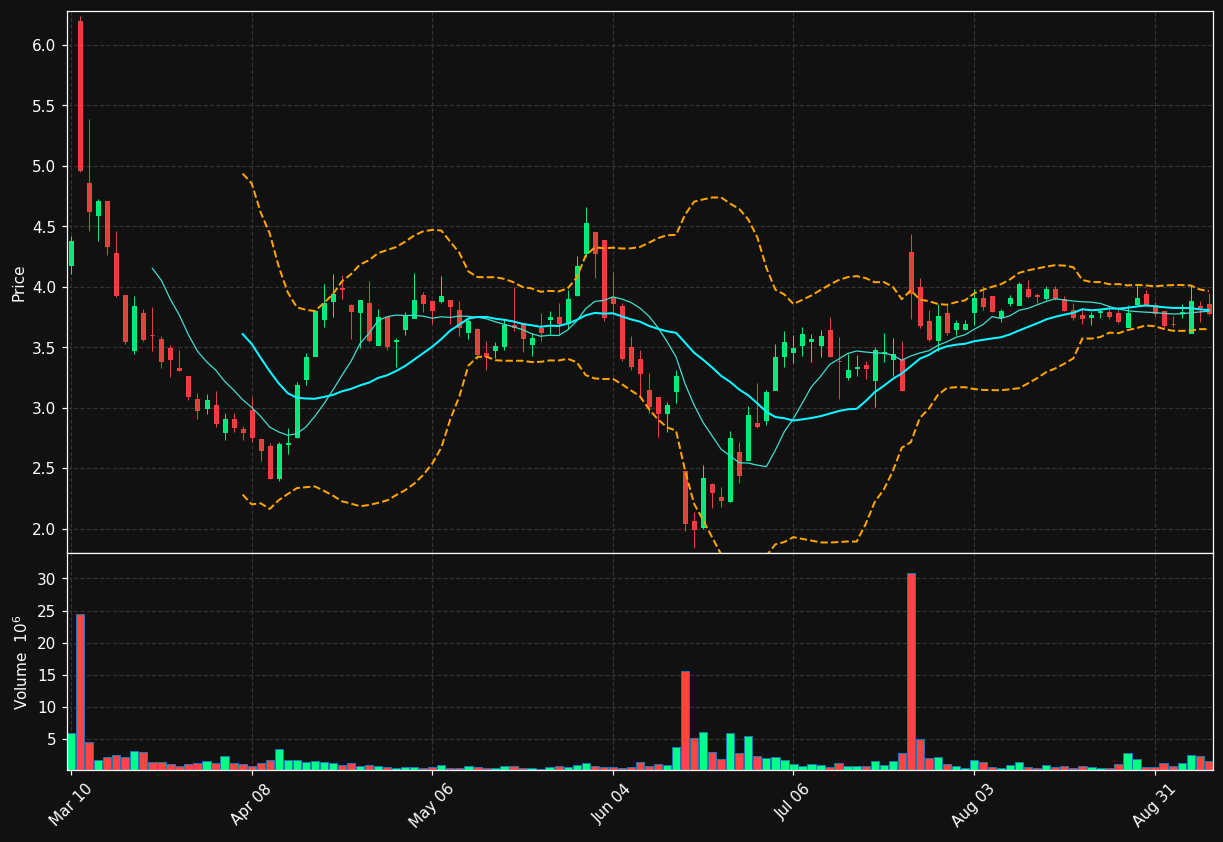
Task: Click the 'Jul 06' date label
Action: point(793,805)
